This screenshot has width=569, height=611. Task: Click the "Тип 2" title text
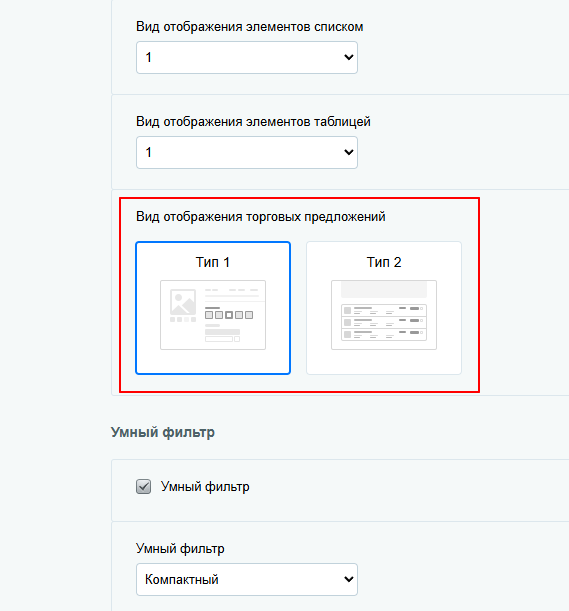click(x=384, y=262)
